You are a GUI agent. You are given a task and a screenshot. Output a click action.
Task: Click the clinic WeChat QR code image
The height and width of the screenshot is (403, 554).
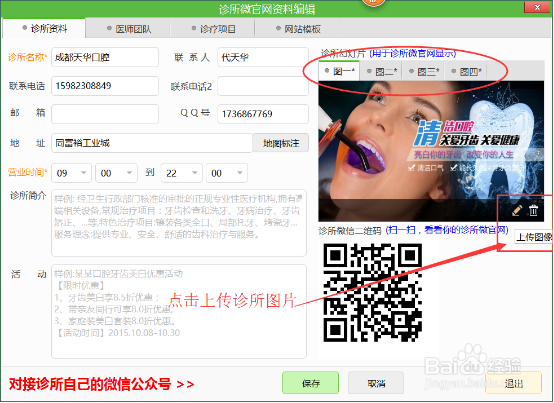click(373, 293)
